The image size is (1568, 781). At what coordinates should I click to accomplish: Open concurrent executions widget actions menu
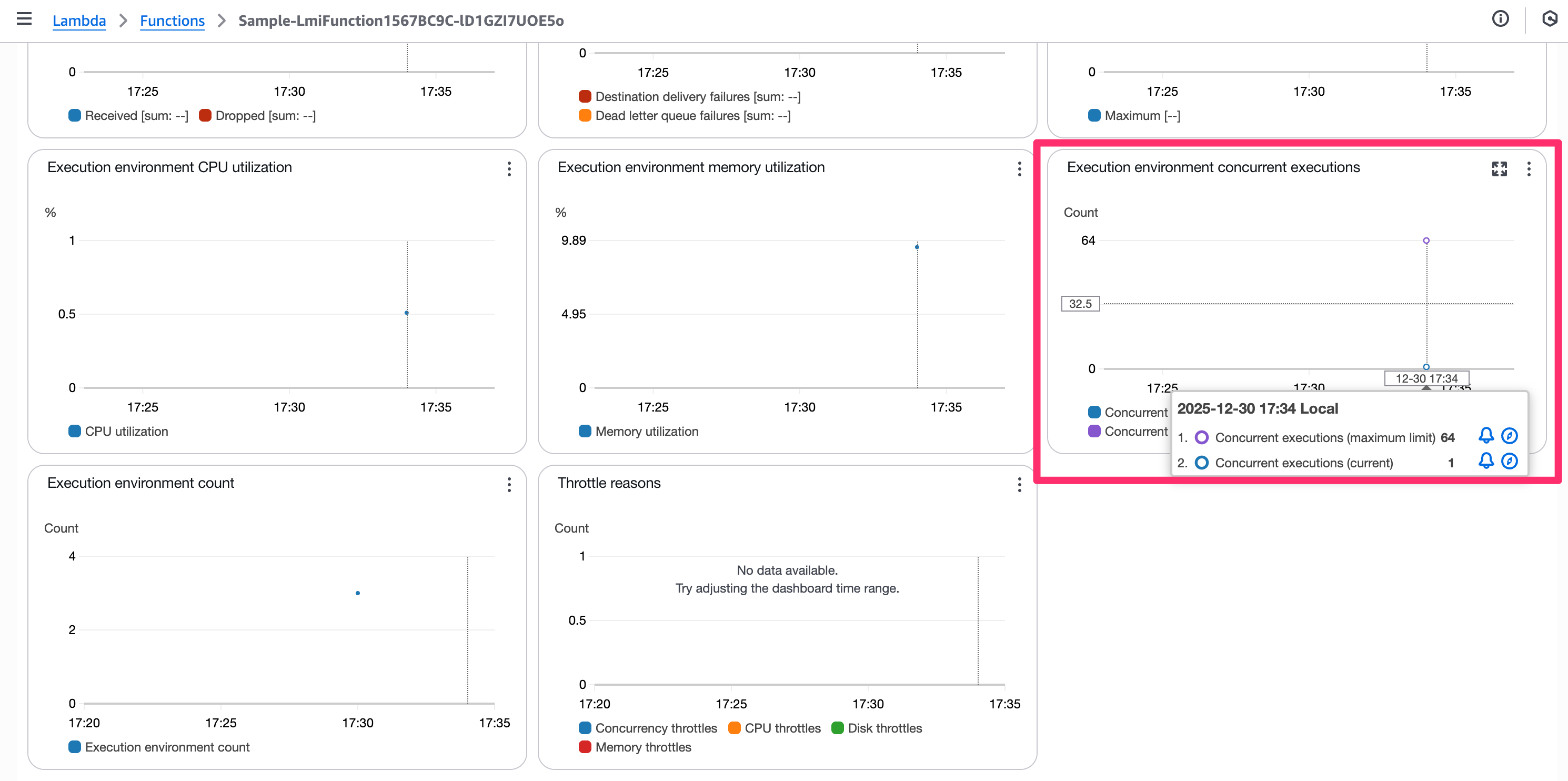click(1529, 168)
